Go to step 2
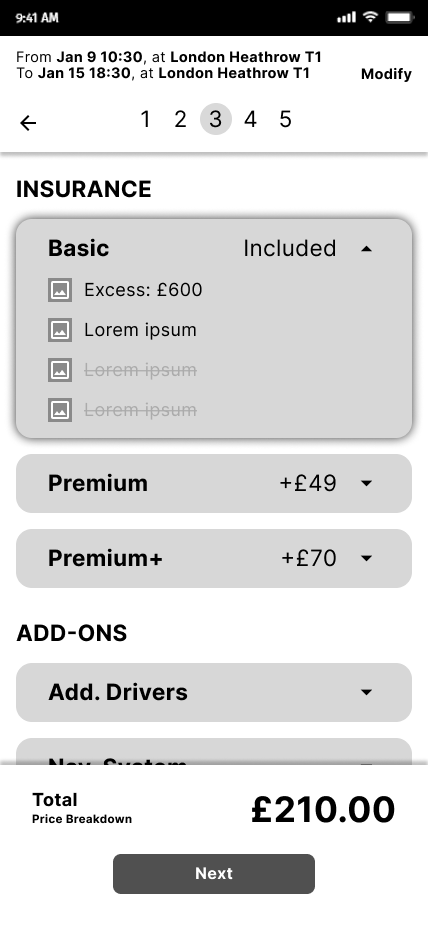Viewport: 428px width, 926px height. click(x=180, y=119)
